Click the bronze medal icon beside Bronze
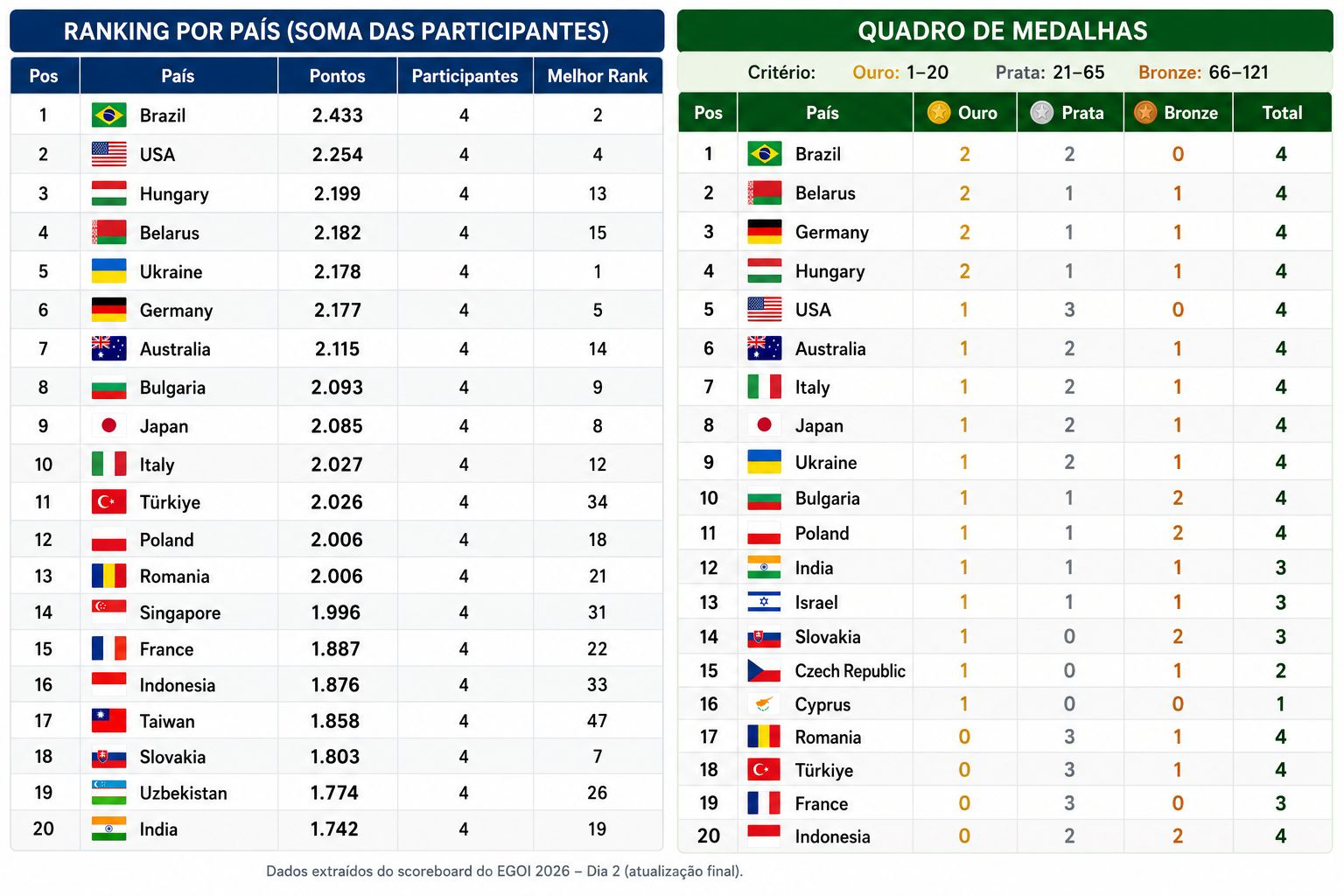The image size is (1344, 896). (1144, 113)
